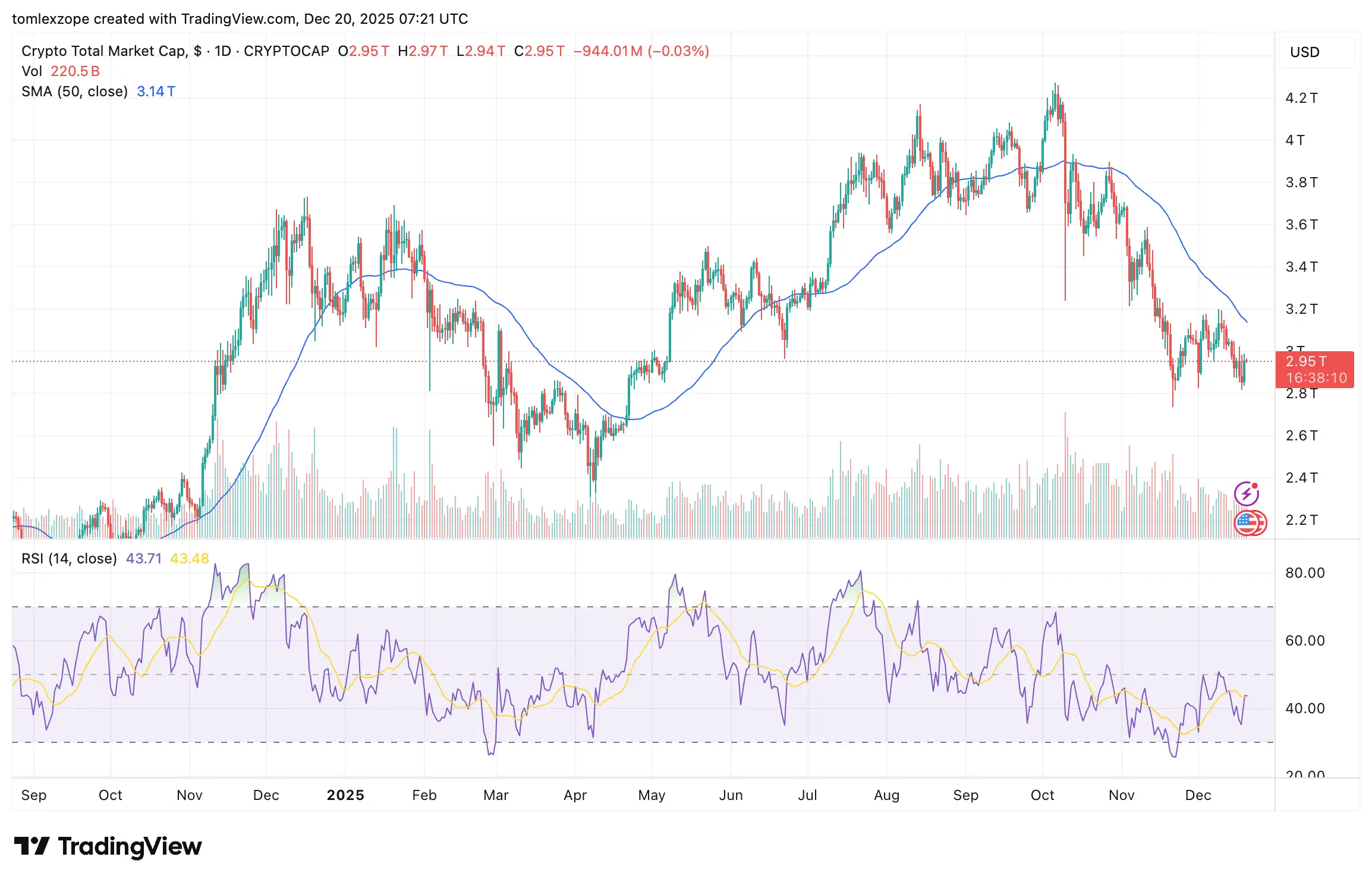The image size is (1372, 882).
Task: Click the CRYPTOCAP exchange label in the header
Action: coord(286,51)
